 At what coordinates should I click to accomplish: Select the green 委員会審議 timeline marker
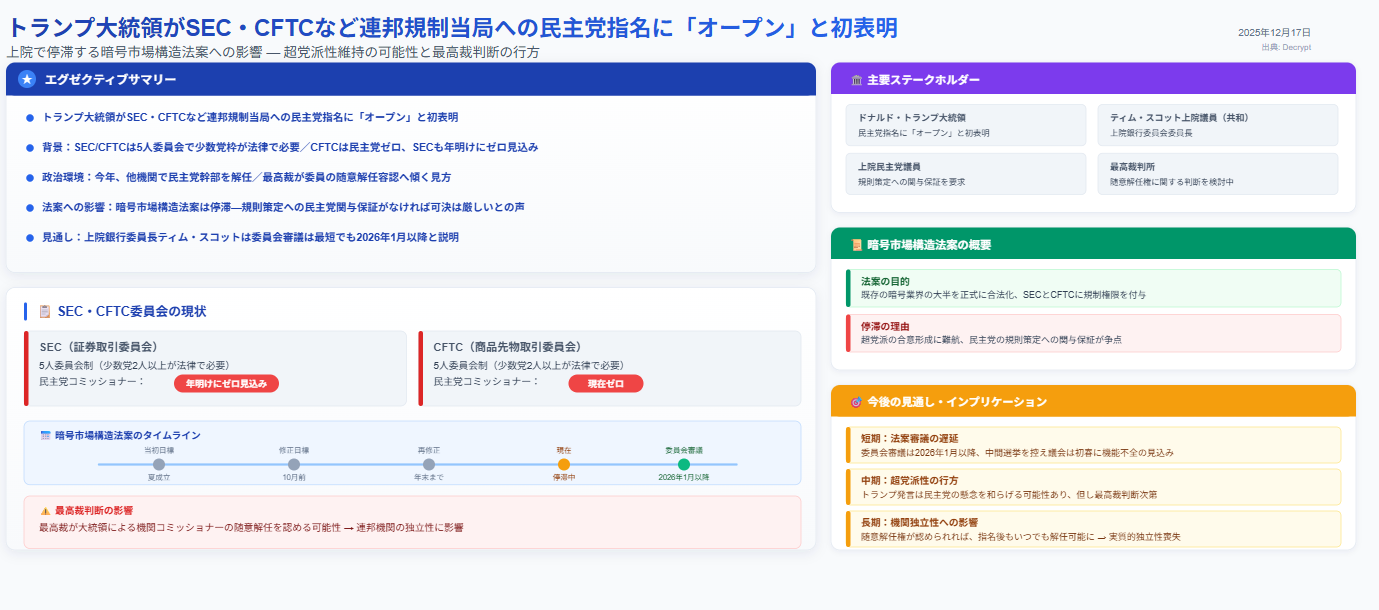pyautogui.click(x=683, y=464)
